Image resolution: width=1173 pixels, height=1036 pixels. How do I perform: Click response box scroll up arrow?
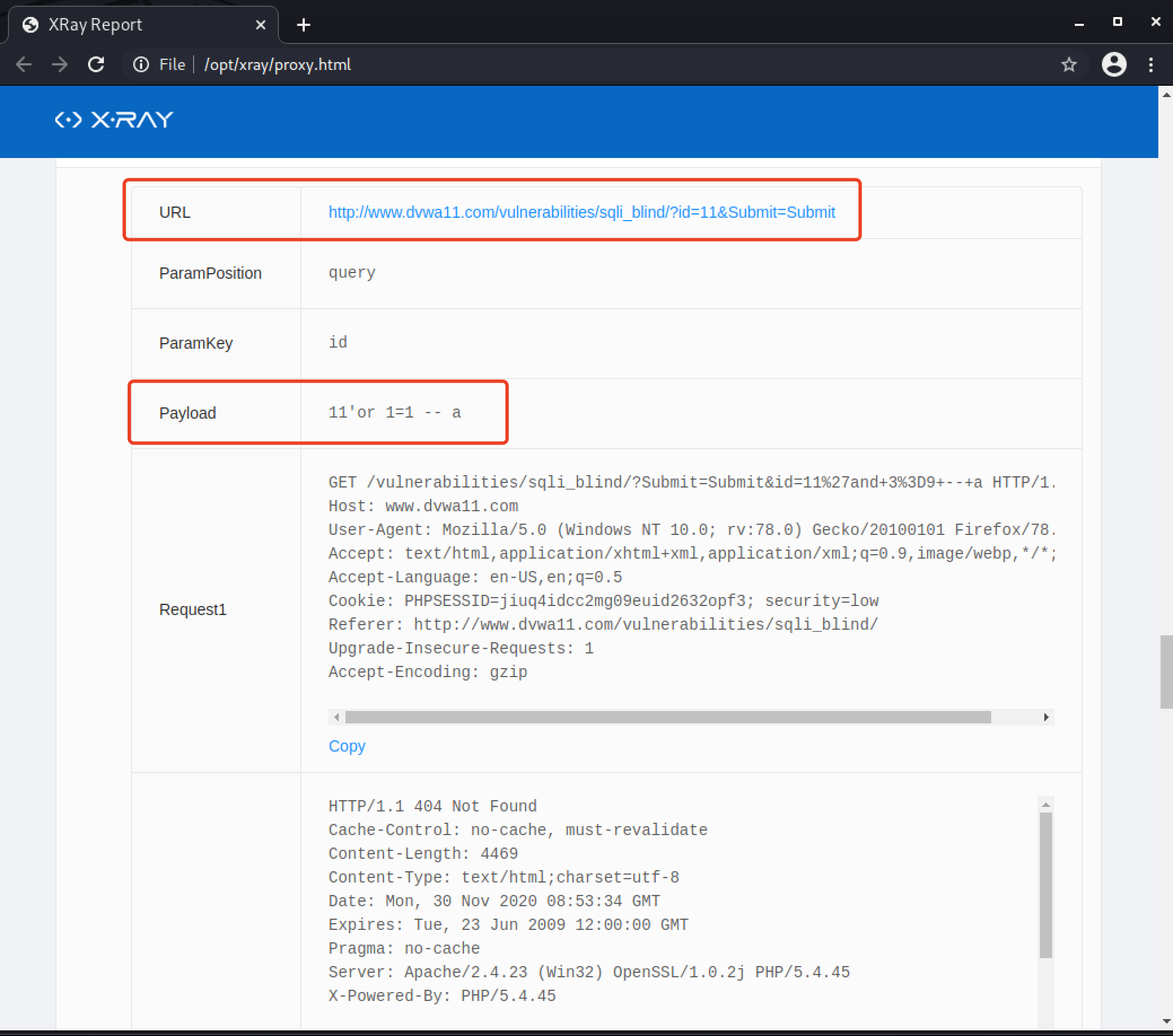click(1045, 805)
